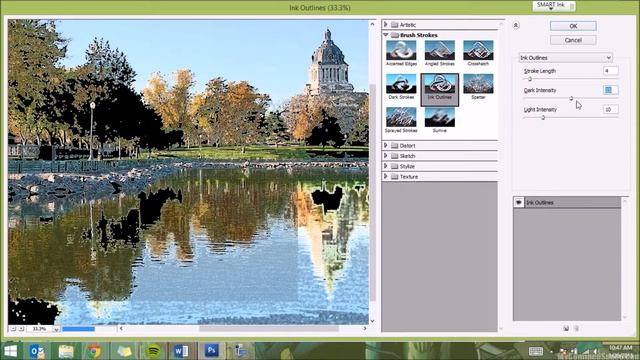Click the Dark Intensity slider handle

[x=571, y=98]
